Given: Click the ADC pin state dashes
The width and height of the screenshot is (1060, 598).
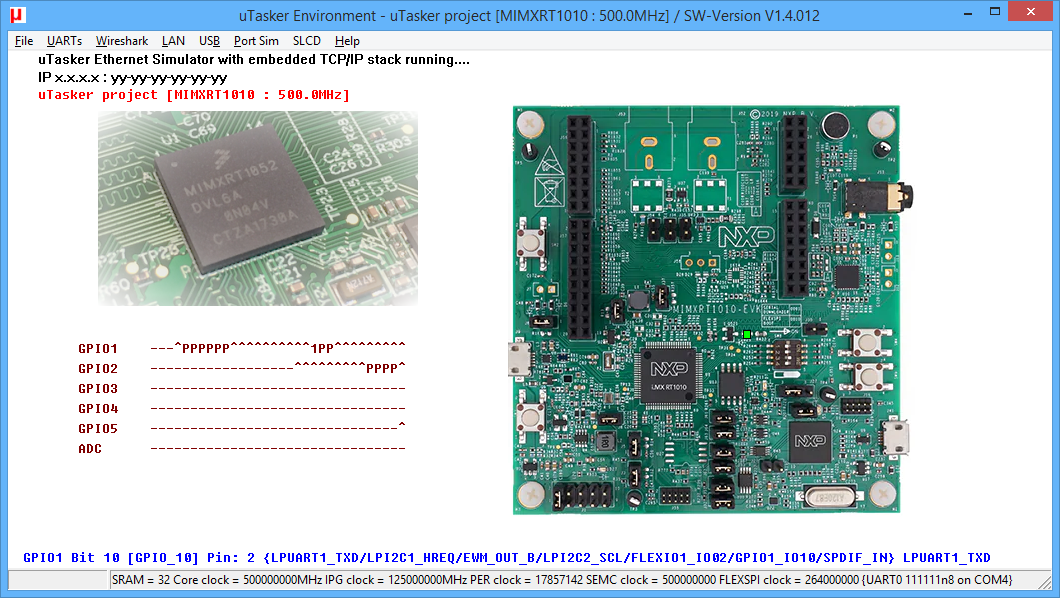Looking at the screenshot, I should pos(278,449).
